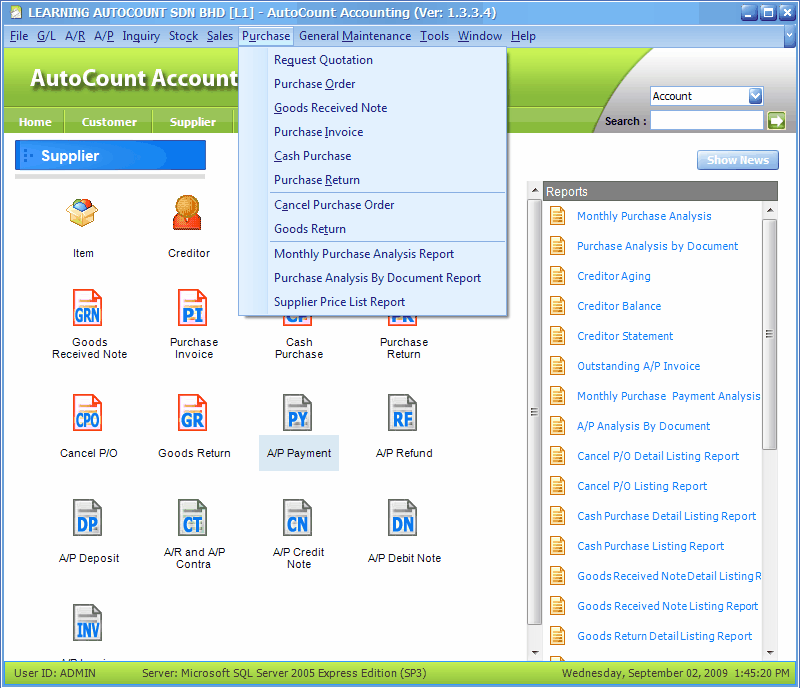
Task: Click the Creditor Balance report icon
Action: [x=557, y=306]
